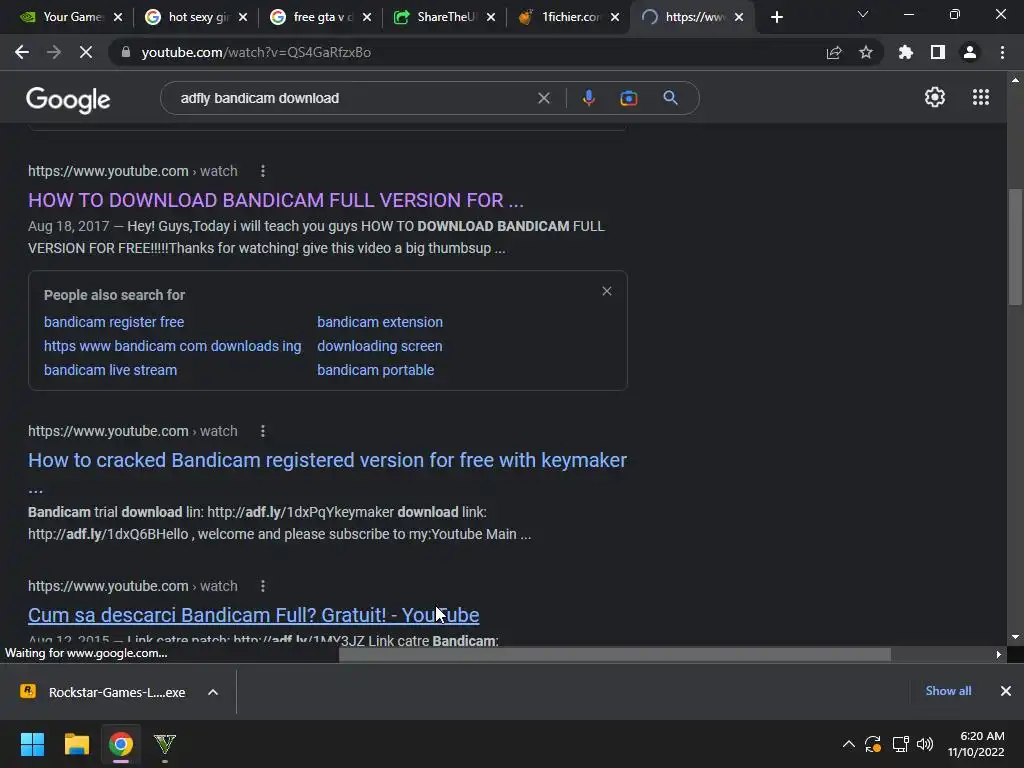Click the horizontal scrollbar thumb
This screenshot has height=768, width=1024.
(x=615, y=654)
